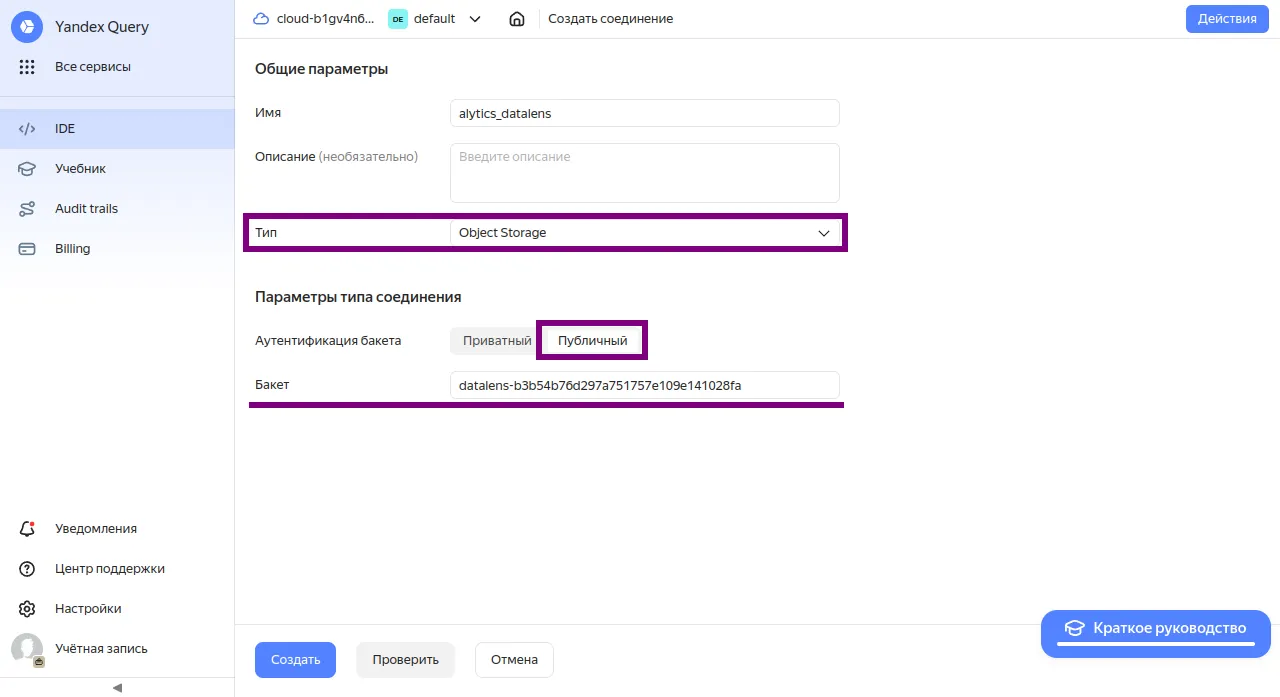Click the Создать button

296,660
